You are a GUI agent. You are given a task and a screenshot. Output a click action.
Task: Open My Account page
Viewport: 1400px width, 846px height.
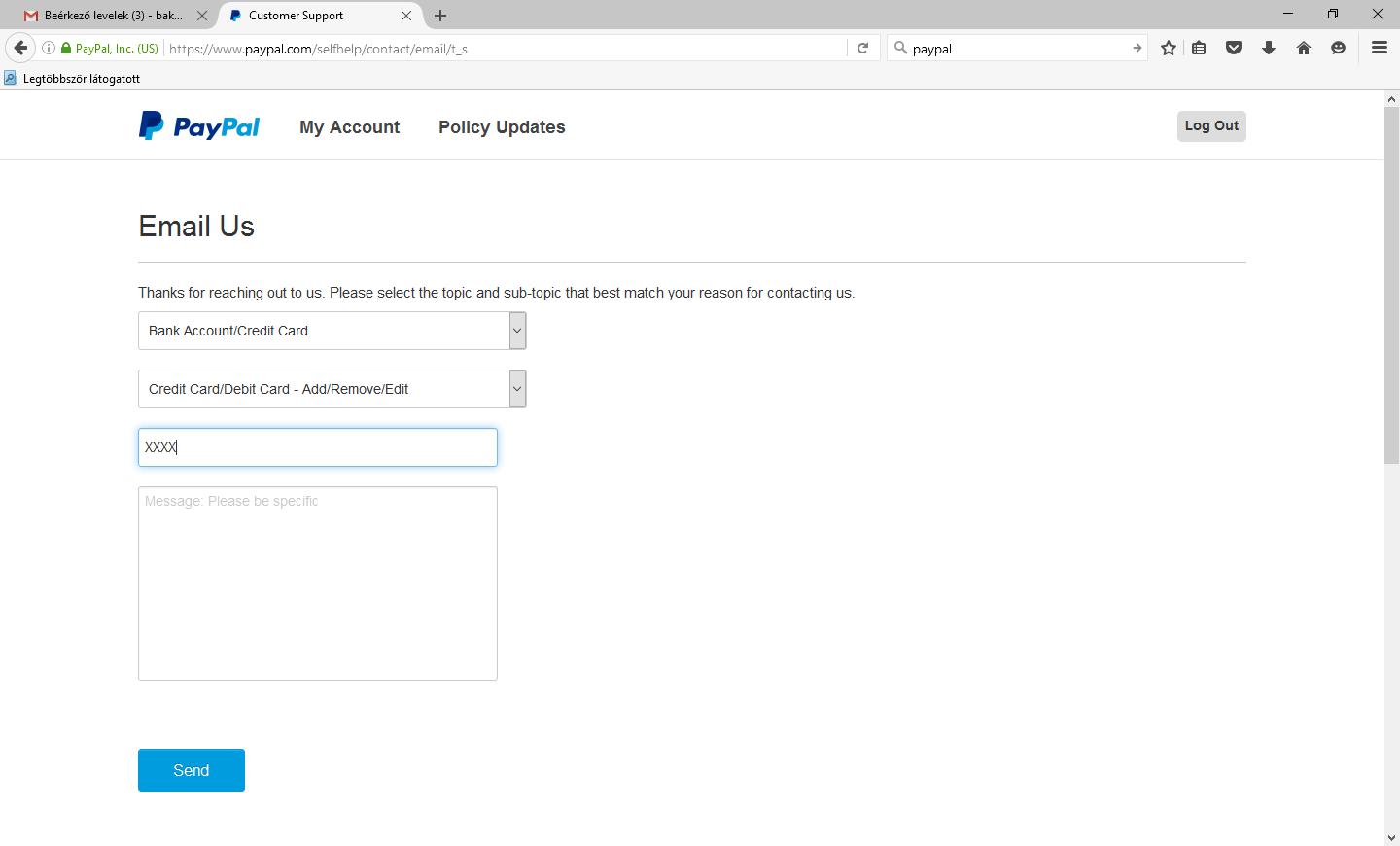tap(350, 127)
